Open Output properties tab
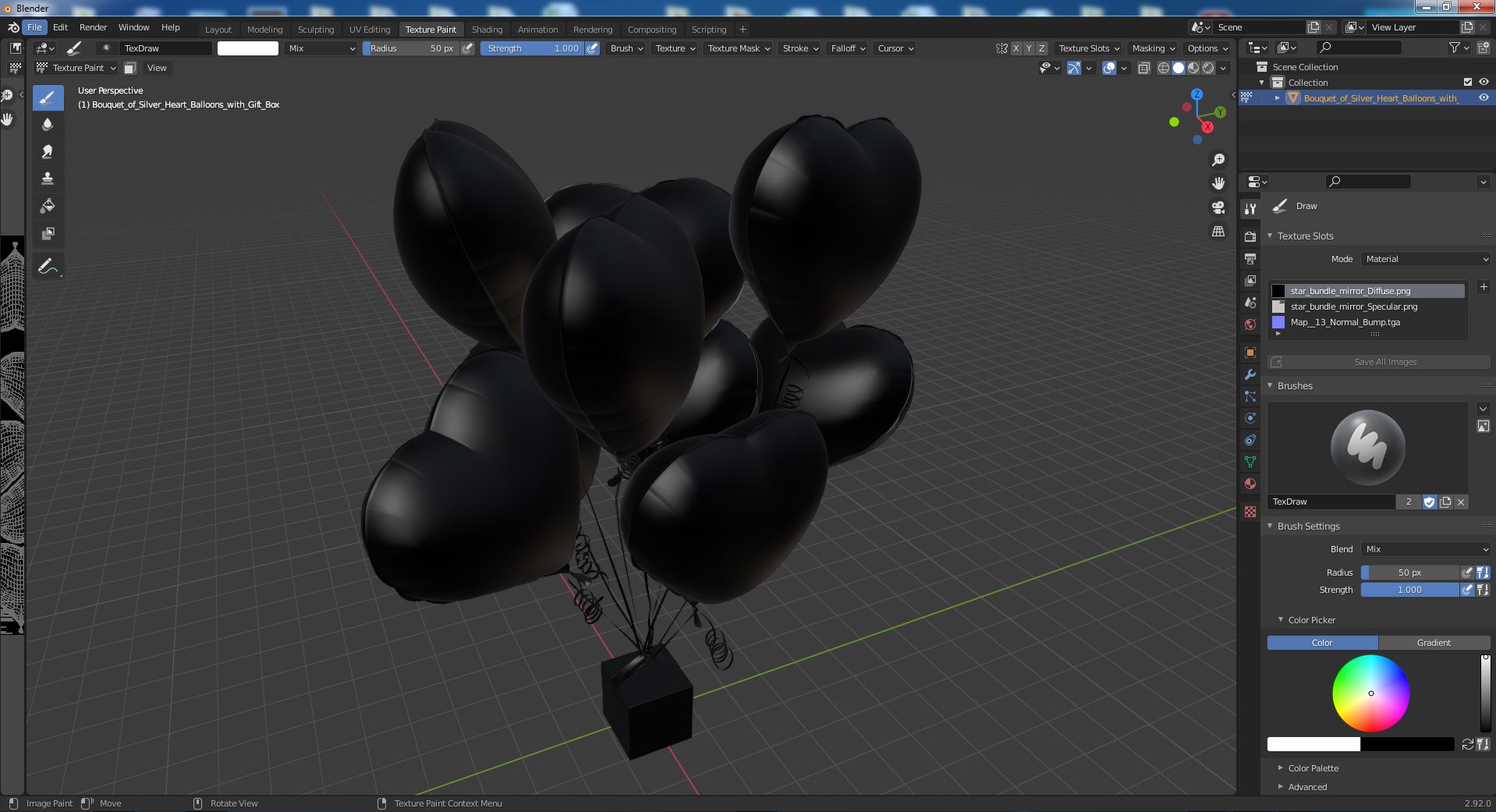 click(1250, 258)
